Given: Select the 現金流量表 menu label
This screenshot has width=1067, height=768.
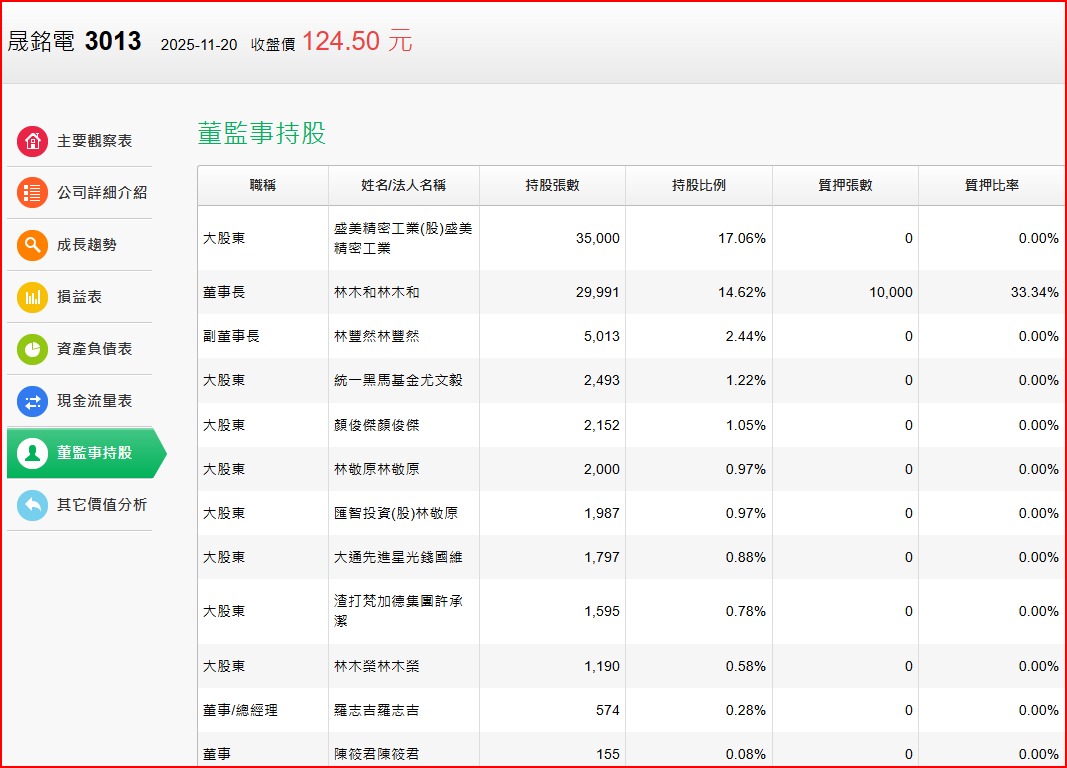Looking at the screenshot, I should point(94,401).
